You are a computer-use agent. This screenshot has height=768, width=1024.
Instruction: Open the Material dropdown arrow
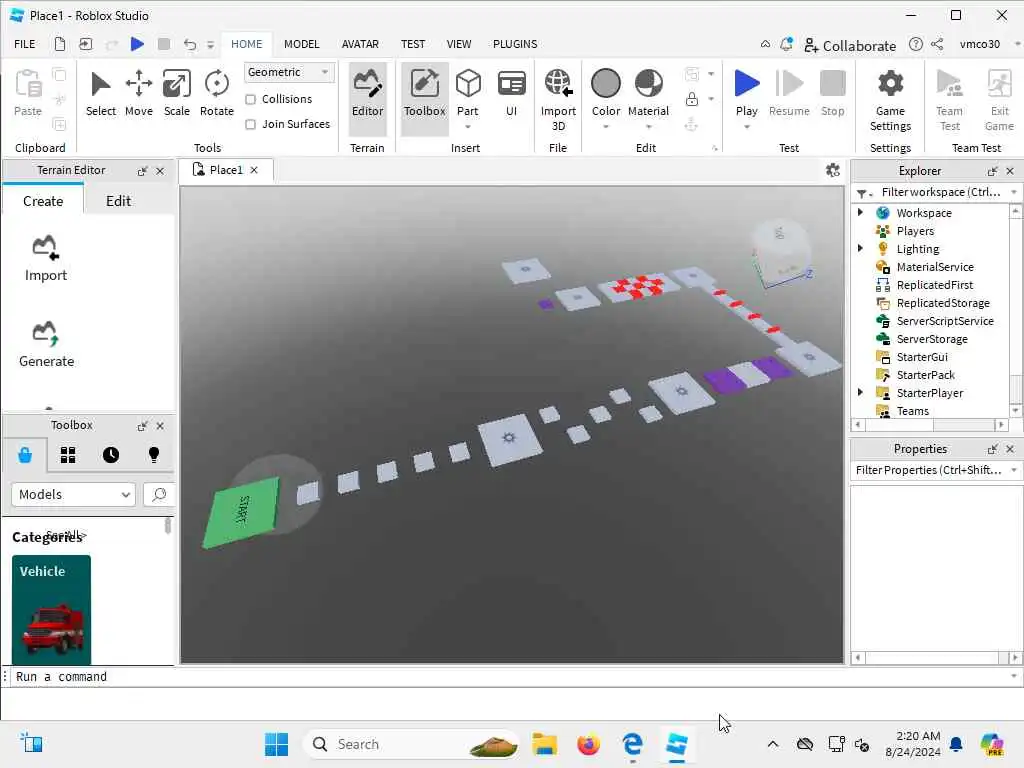pos(648,127)
